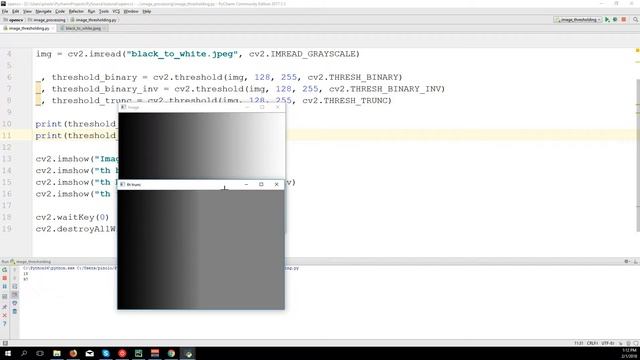The image size is (640, 360).
Task: Open the Code menu
Action: point(60,11)
